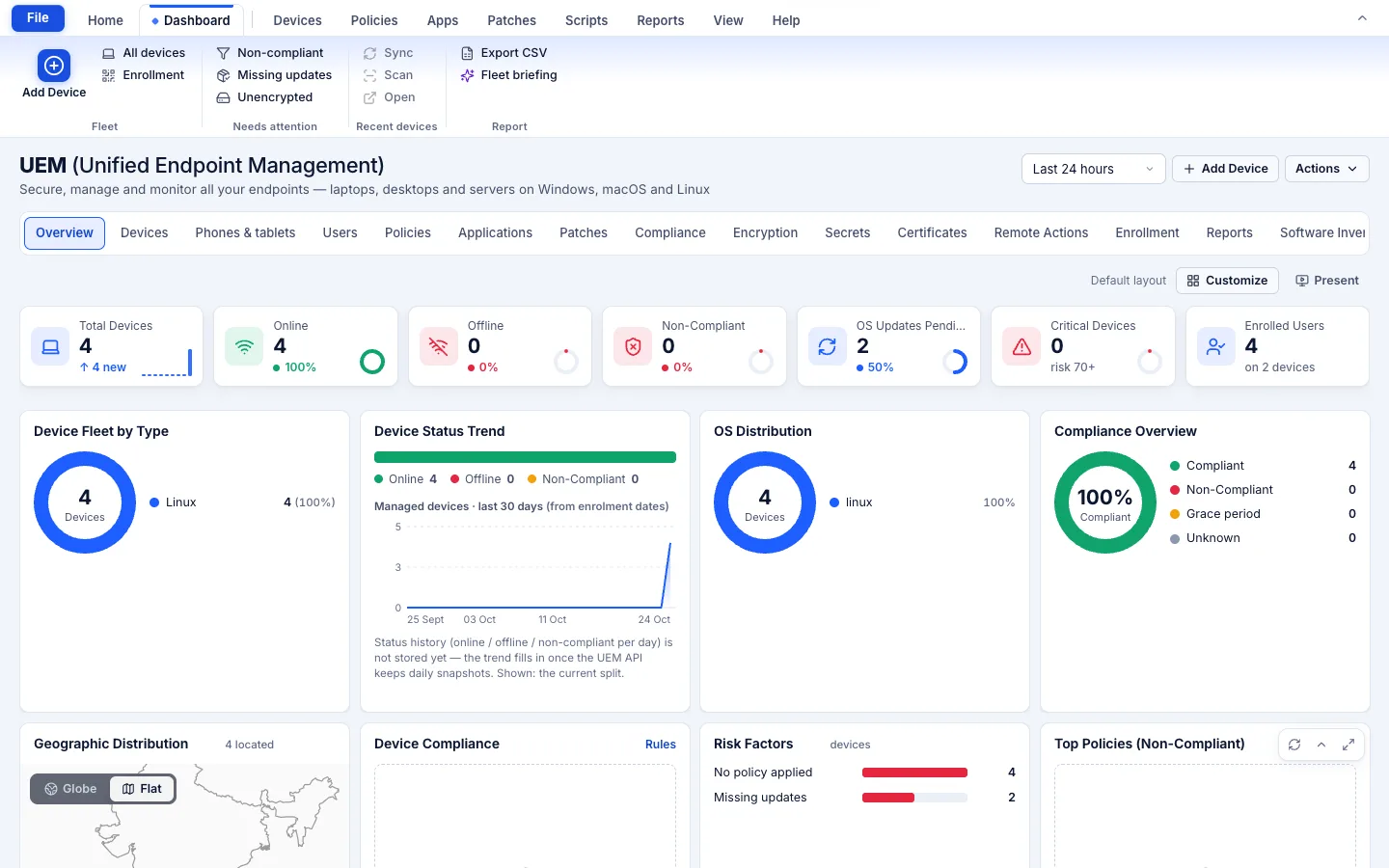Open the Remote Actions tab
The width and height of the screenshot is (1389, 868).
coord(1041,233)
